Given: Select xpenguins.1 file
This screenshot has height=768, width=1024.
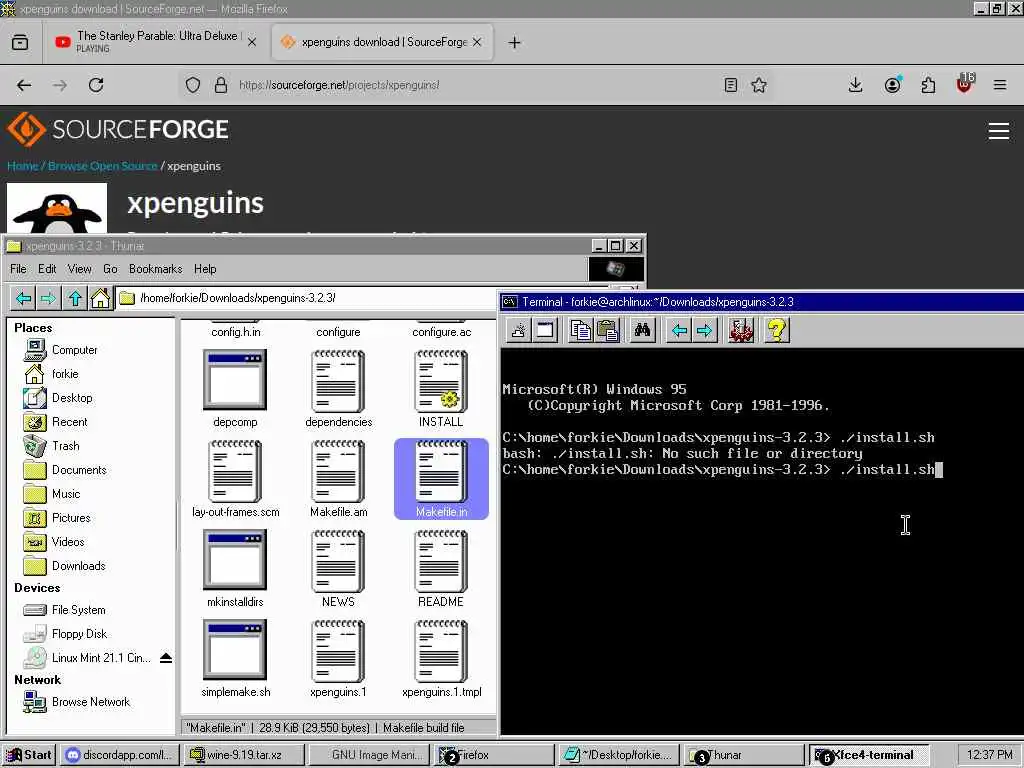Looking at the screenshot, I should click(338, 658).
